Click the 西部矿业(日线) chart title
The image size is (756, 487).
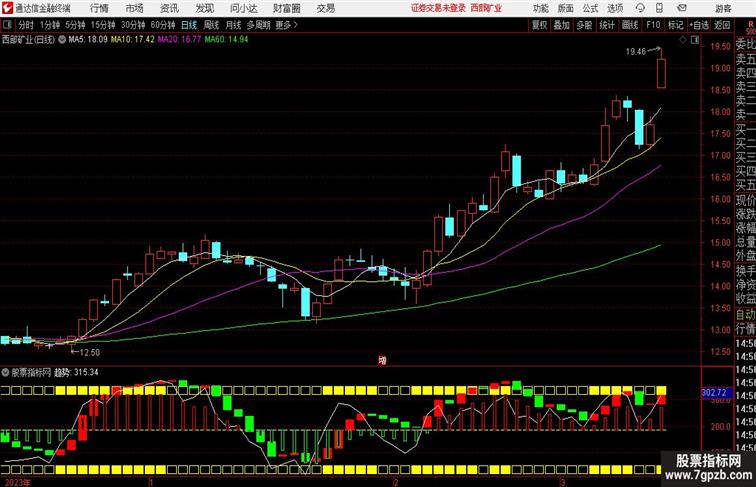[28, 40]
